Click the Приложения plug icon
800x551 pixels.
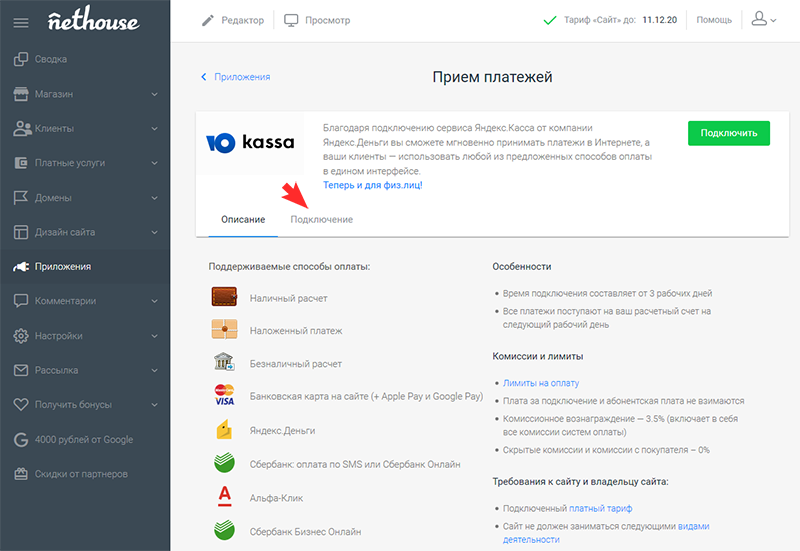click(x=21, y=266)
